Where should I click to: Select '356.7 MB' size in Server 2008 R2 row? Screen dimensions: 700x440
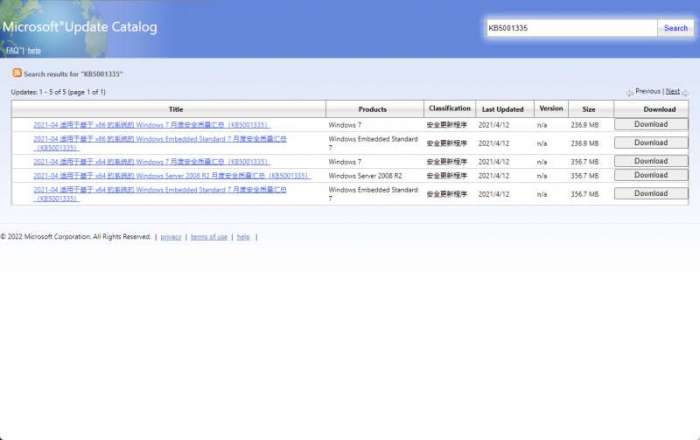584,176
